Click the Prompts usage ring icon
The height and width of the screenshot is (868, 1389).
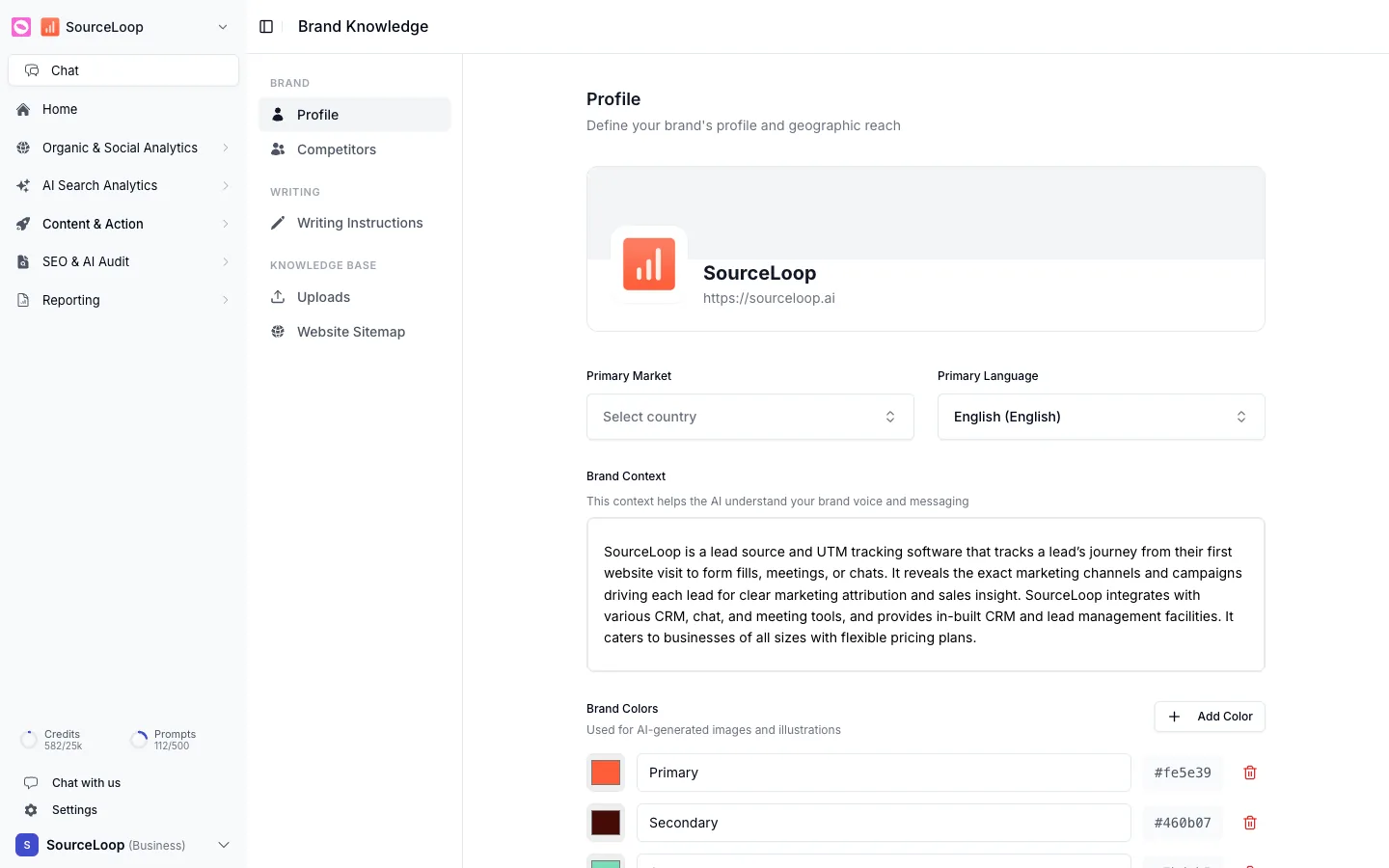pyautogui.click(x=139, y=740)
